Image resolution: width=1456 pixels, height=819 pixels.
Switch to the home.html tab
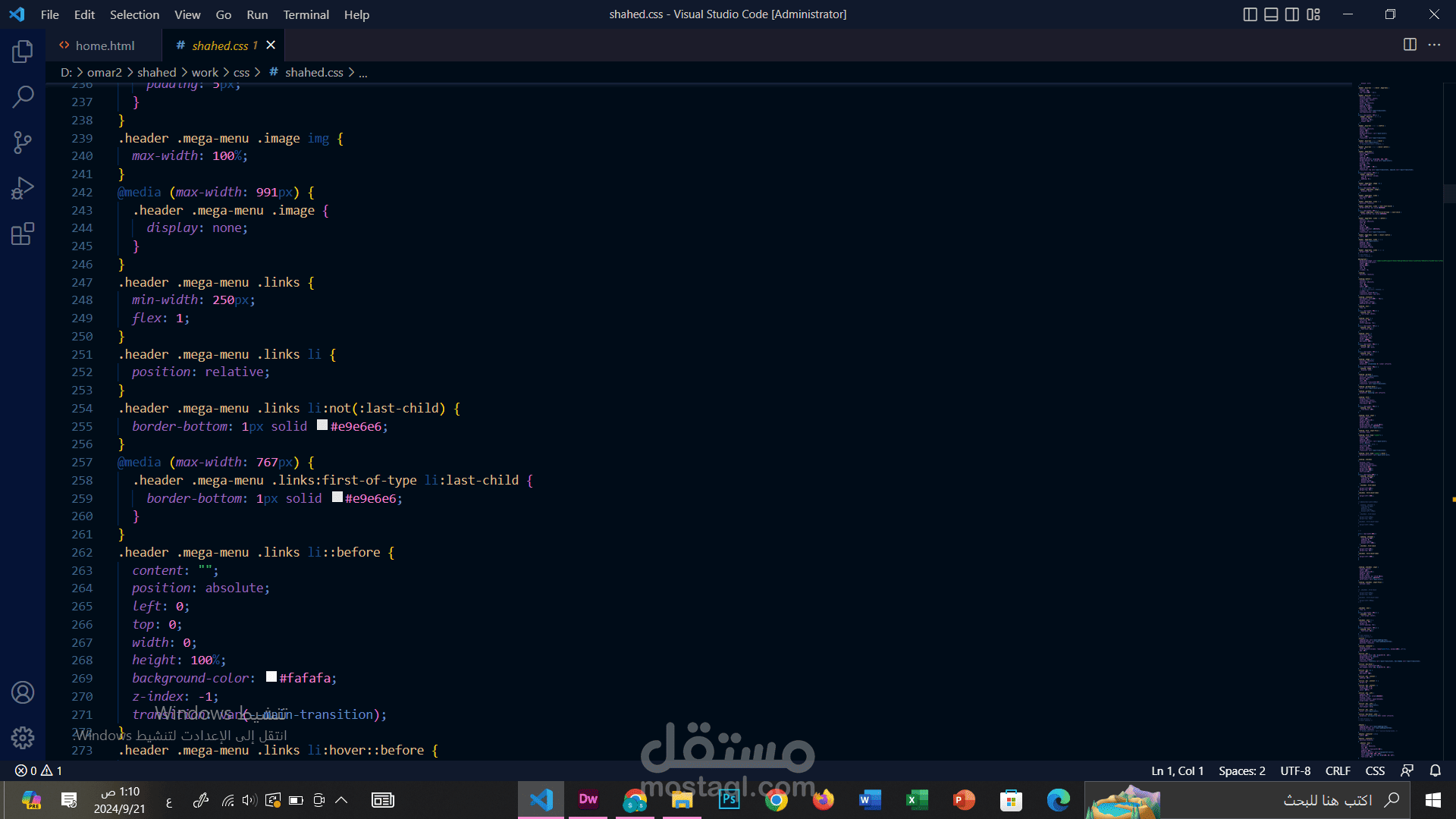pos(105,45)
